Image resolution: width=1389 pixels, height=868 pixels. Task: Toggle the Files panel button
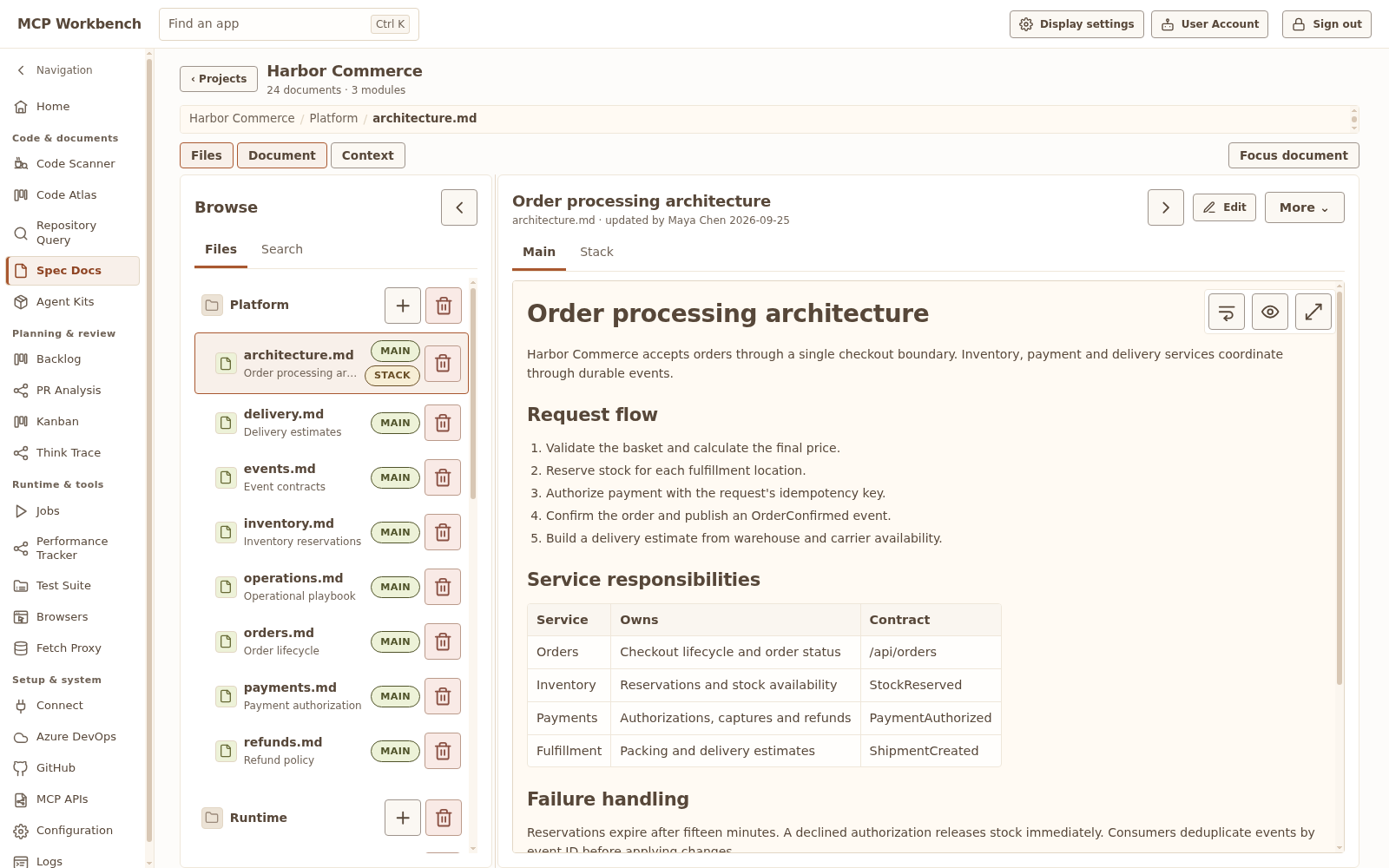(207, 155)
